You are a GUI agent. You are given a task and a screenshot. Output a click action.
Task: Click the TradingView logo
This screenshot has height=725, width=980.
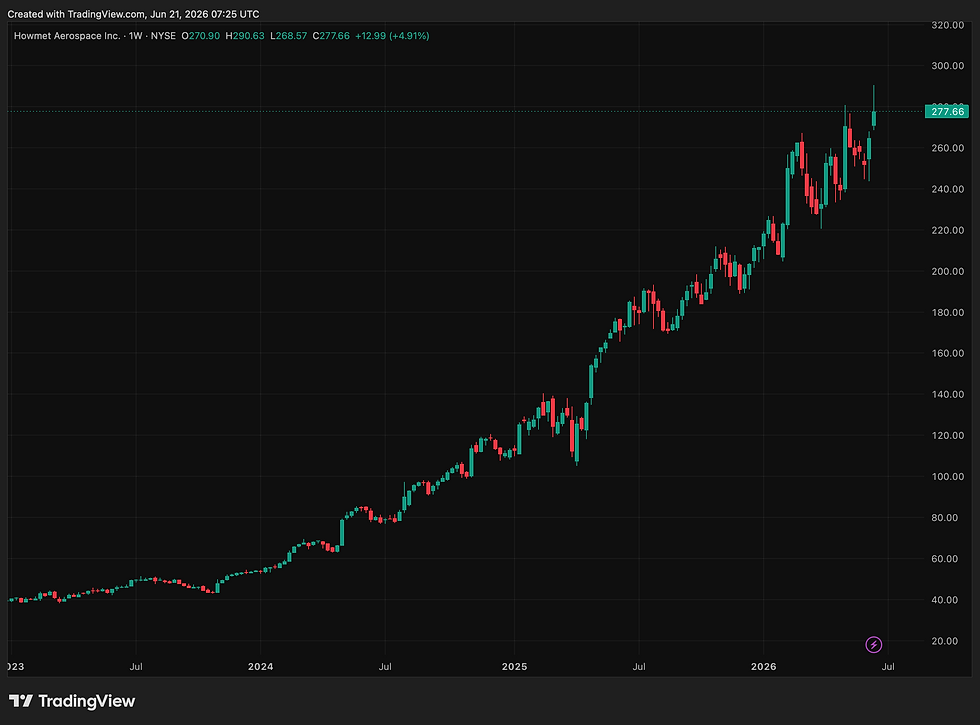click(72, 701)
